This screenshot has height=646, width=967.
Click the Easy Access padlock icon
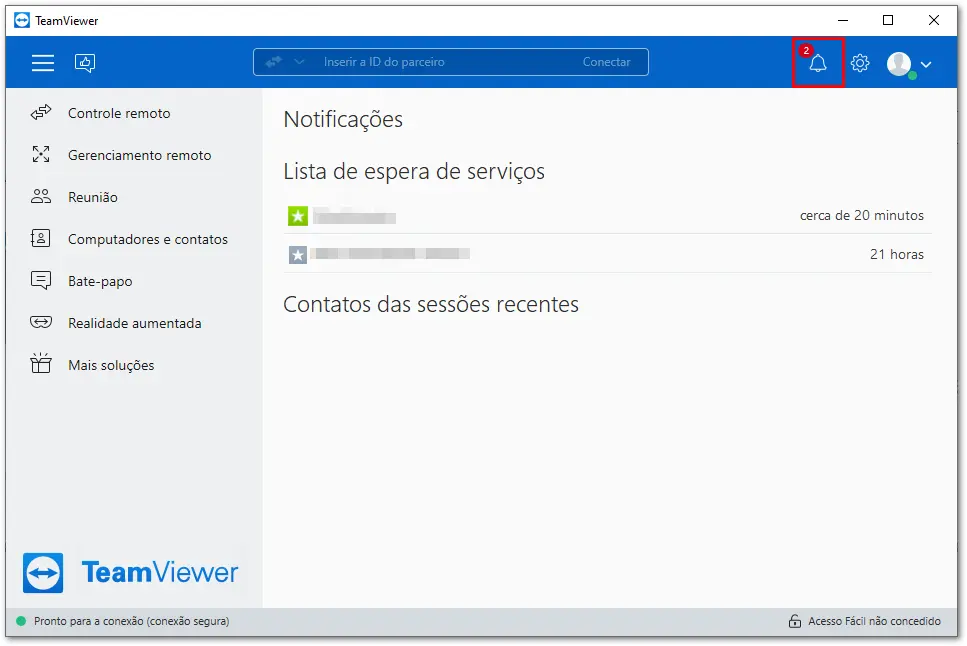(795, 621)
